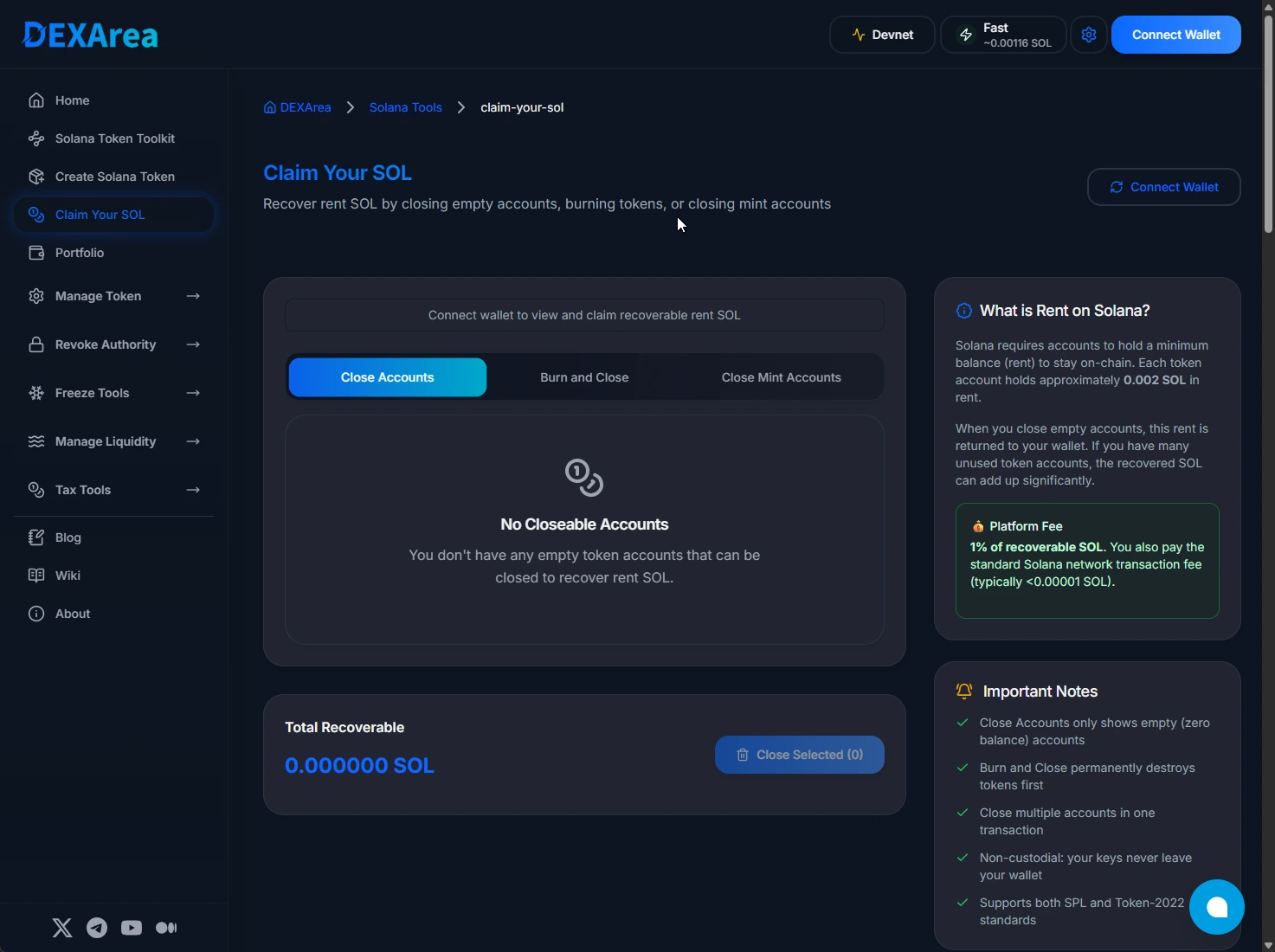The width and height of the screenshot is (1275, 952).
Task: Open settings via the gear icon
Action: coord(1088,35)
